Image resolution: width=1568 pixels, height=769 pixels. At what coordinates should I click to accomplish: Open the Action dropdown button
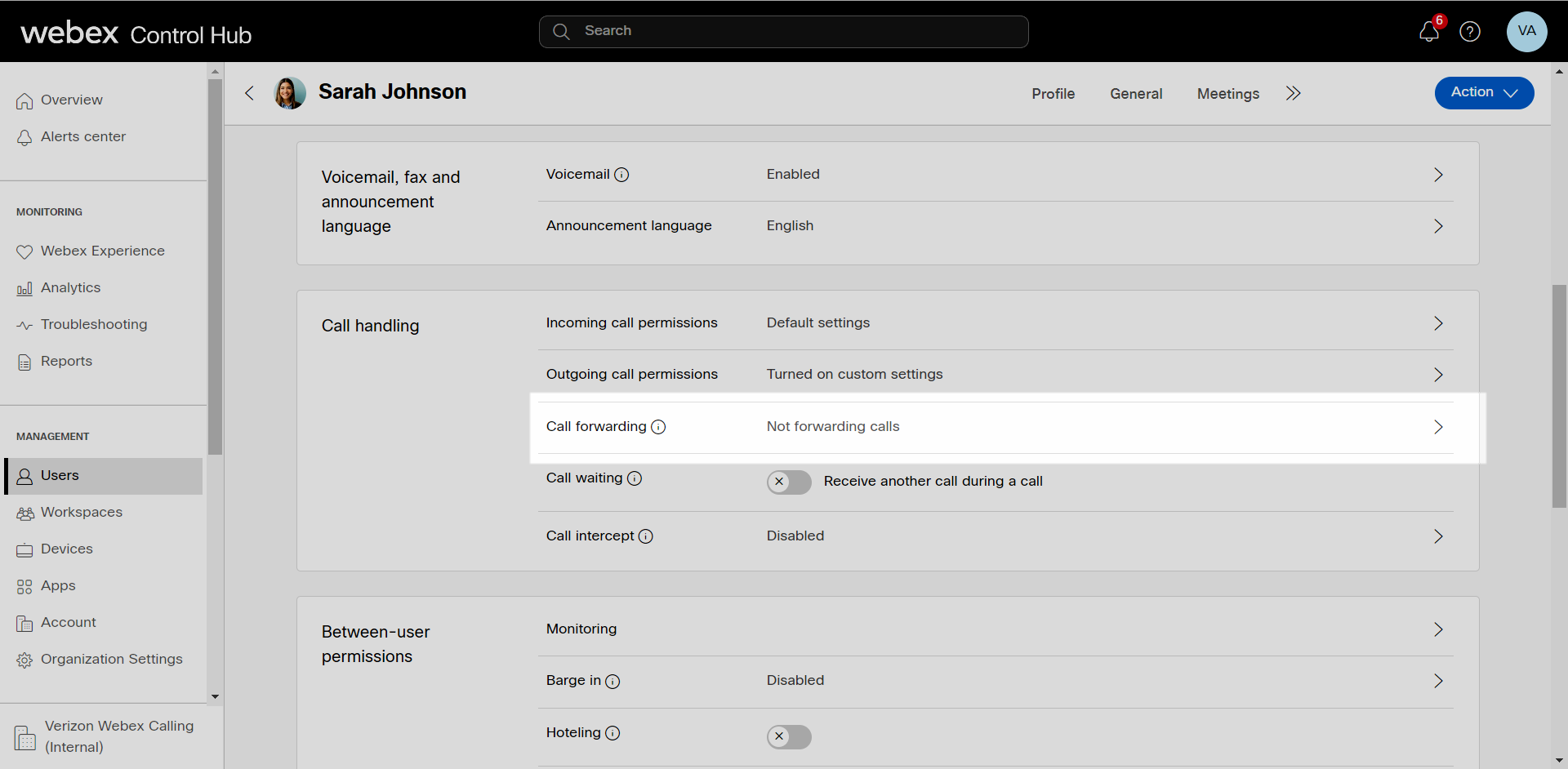(1484, 92)
